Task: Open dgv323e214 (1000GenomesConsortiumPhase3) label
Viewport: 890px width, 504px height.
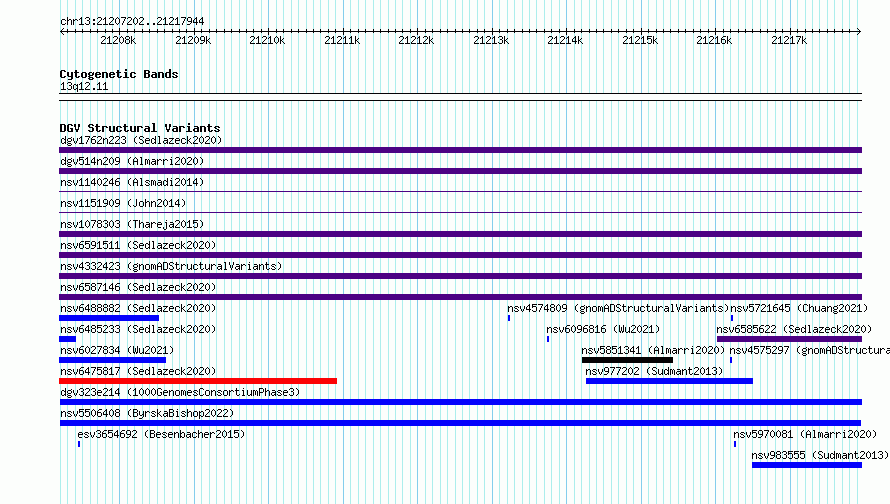Action: point(180,392)
